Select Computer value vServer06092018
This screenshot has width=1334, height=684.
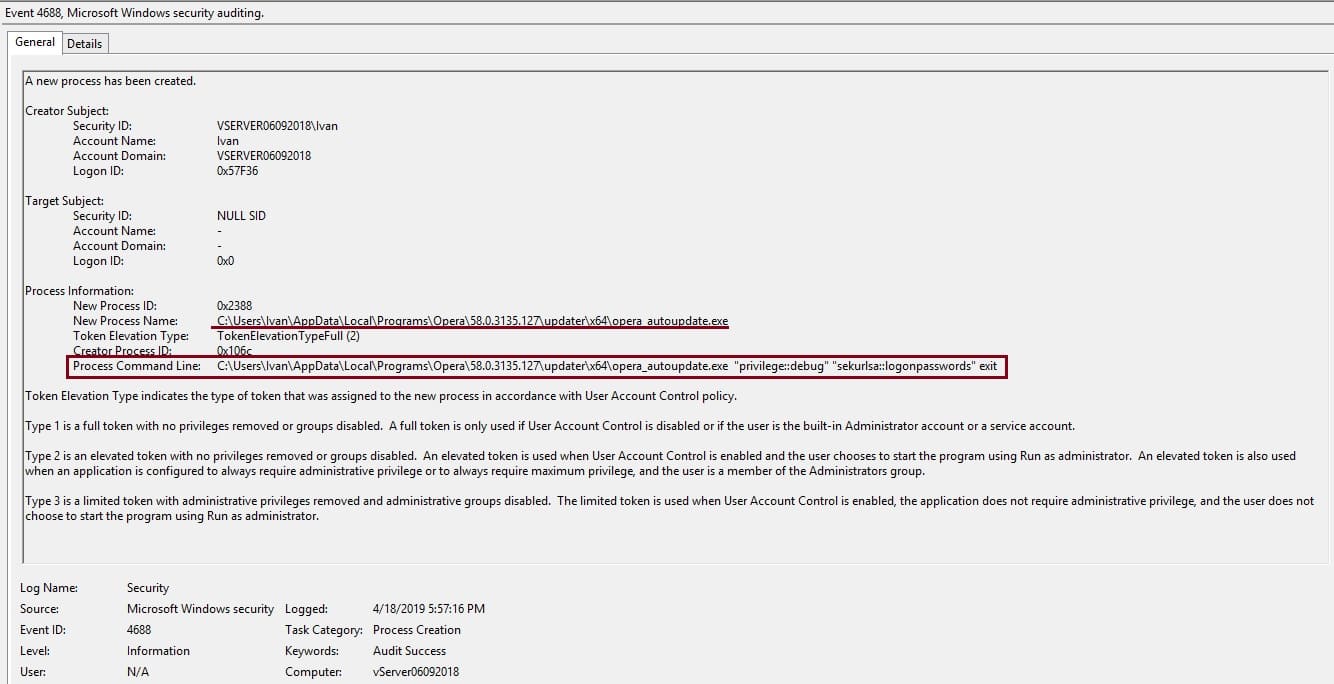415,672
